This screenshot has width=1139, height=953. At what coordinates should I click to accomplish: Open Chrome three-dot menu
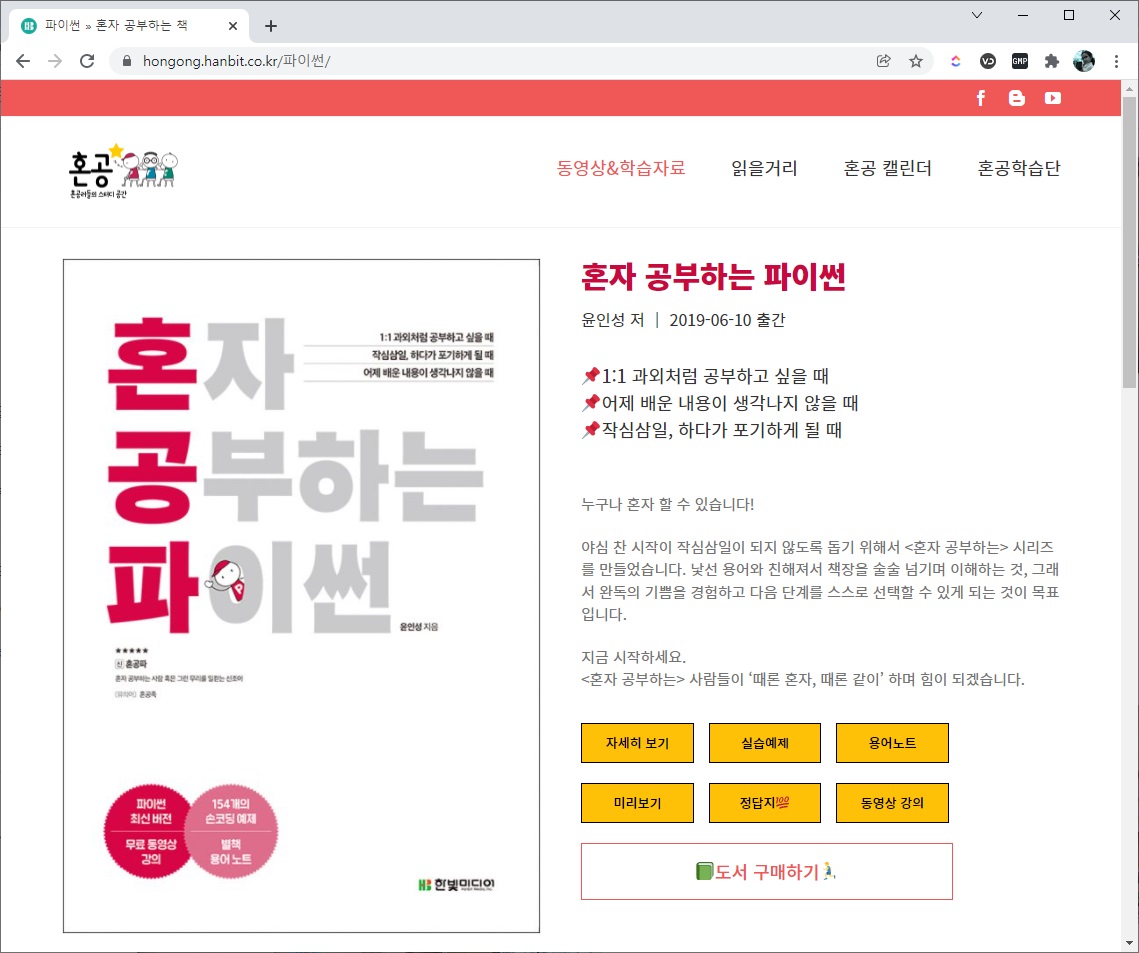(x=1116, y=61)
